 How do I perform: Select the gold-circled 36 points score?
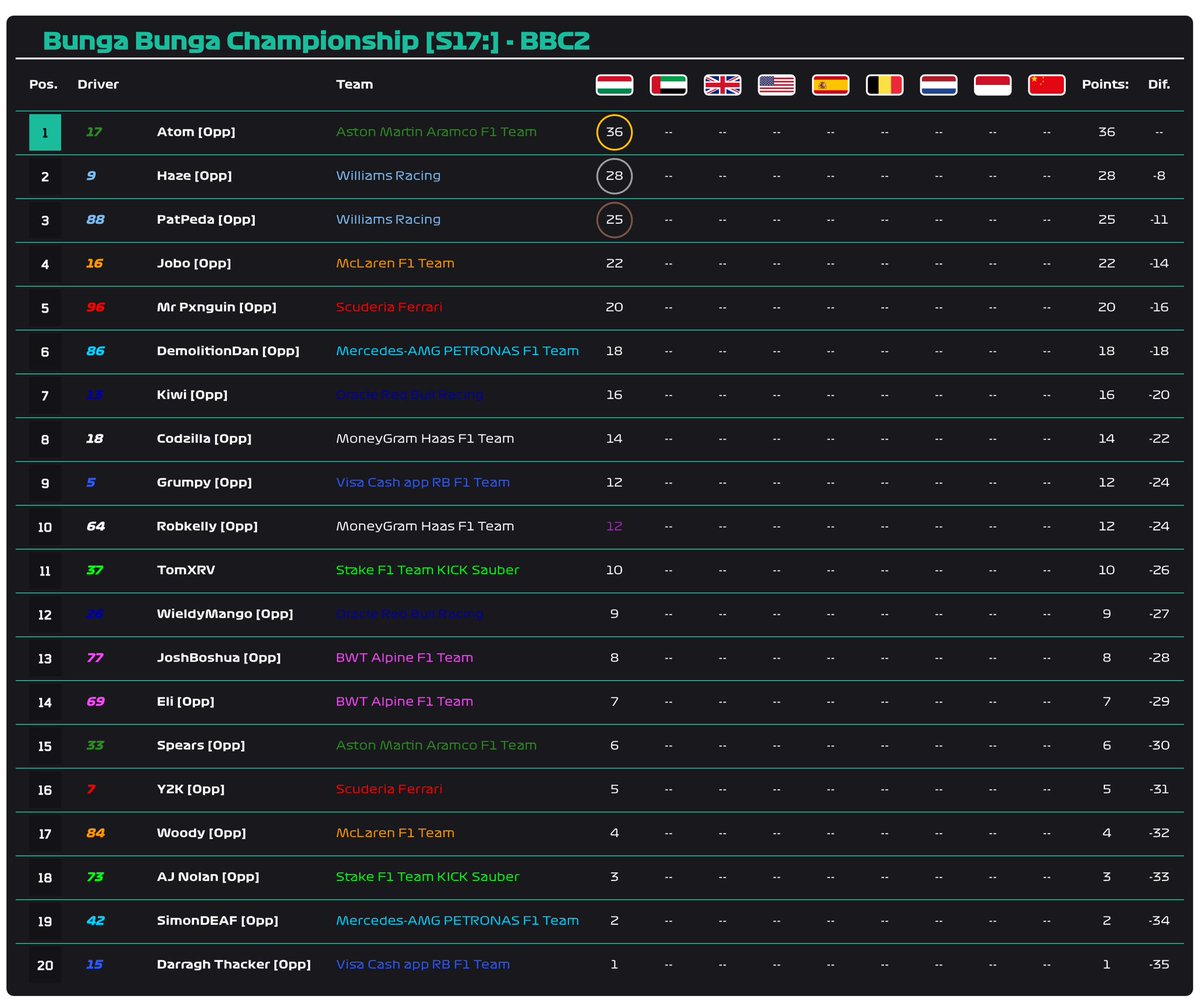pos(613,131)
